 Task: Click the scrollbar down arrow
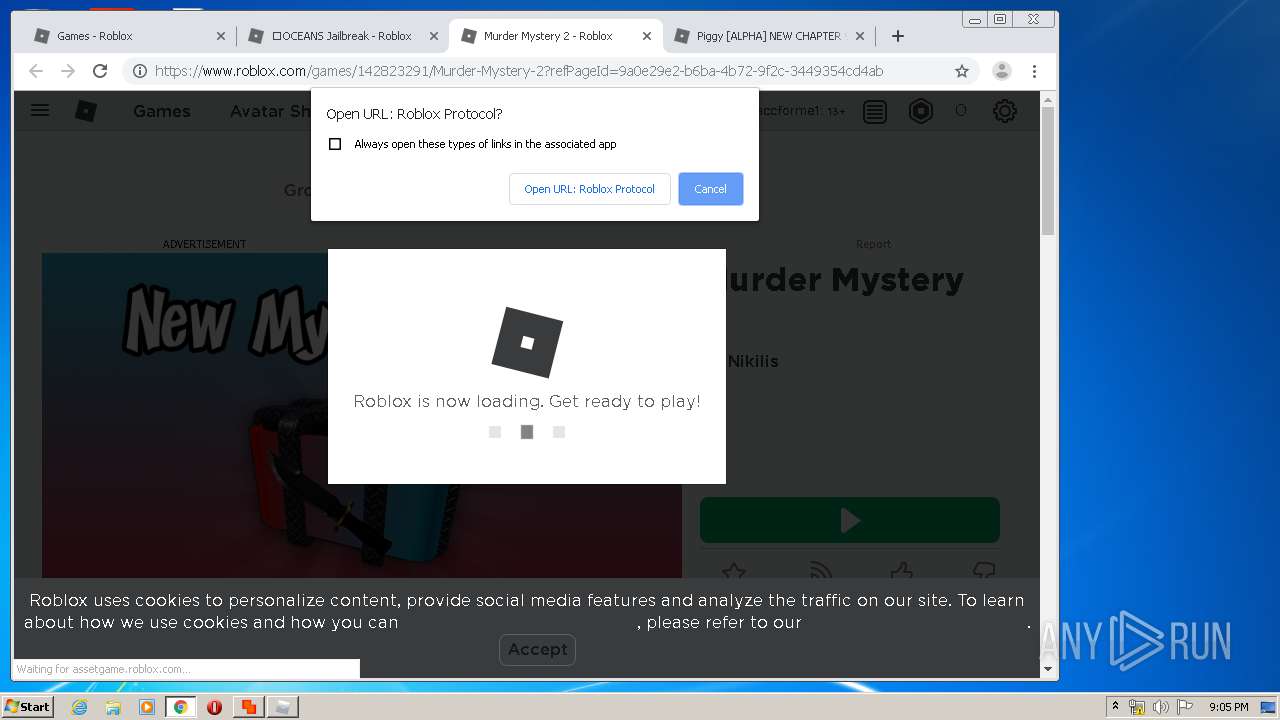coord(1048,669)
